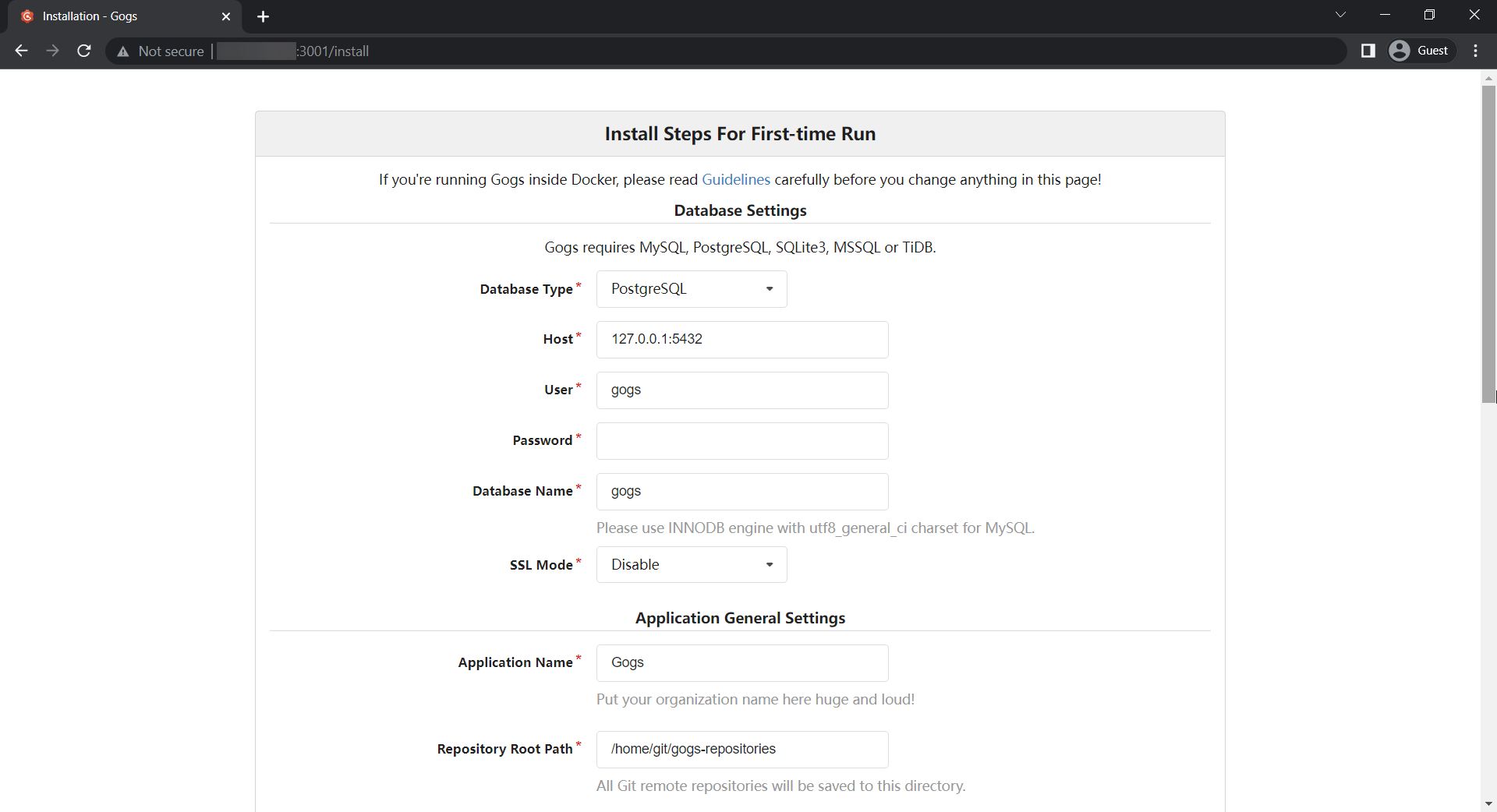Image resolution: width=1497 pixels, height=812 pixels.
Task: Open the tab search chevron
Action: pyautogui.click(x=1340, y=15)
